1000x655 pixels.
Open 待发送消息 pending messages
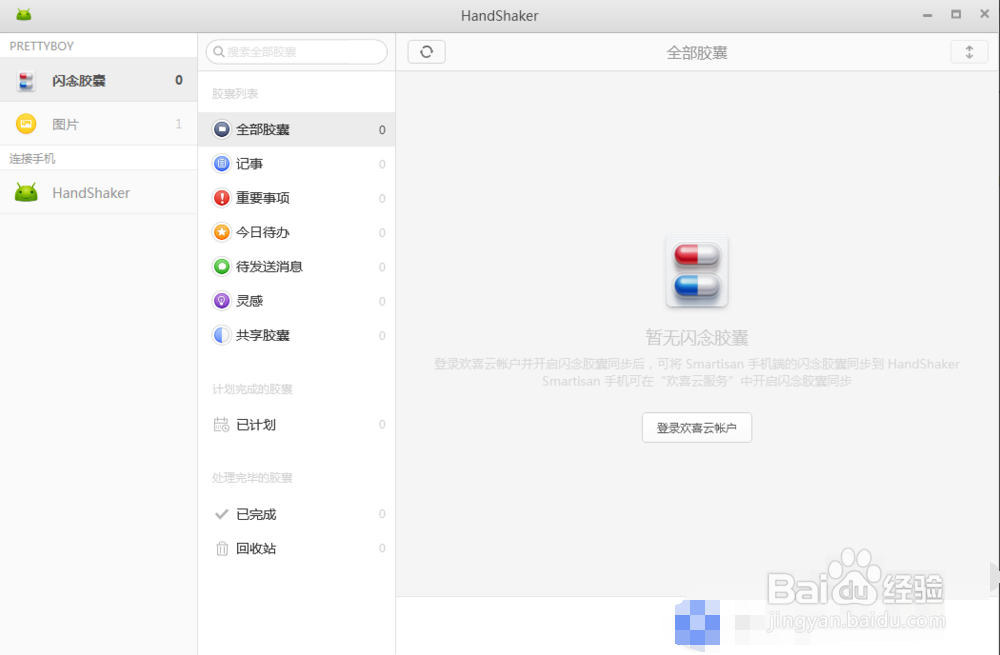point(267,267)
